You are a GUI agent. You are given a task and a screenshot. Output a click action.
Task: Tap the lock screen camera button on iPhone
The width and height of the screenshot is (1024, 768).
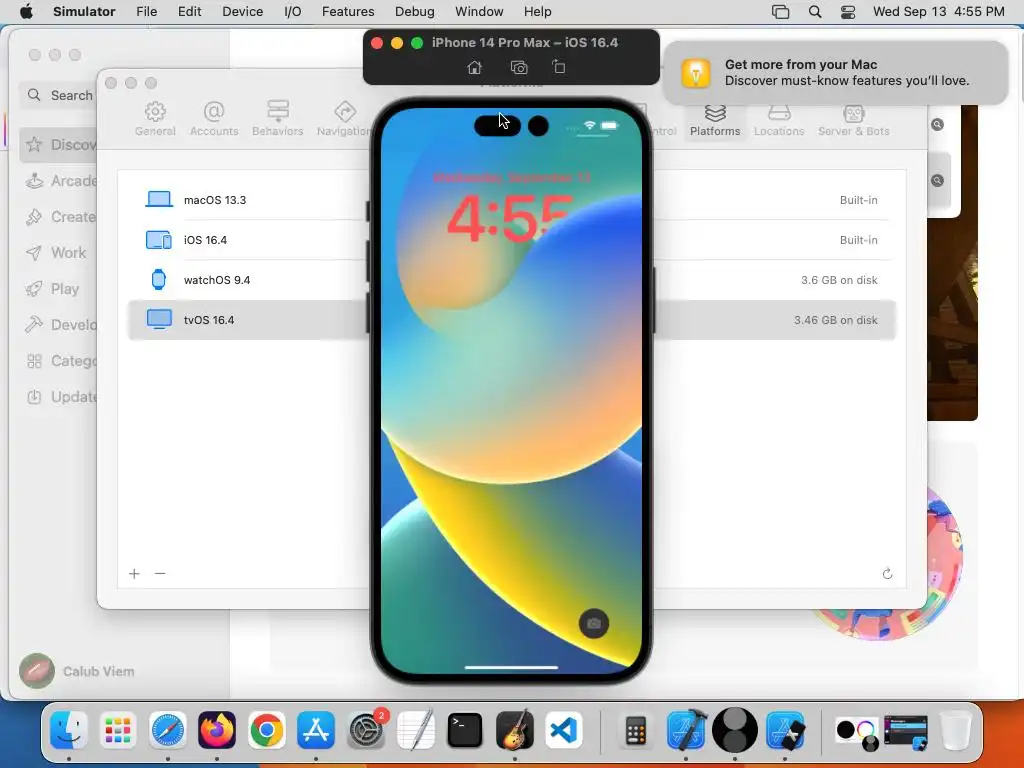point(594,623)
